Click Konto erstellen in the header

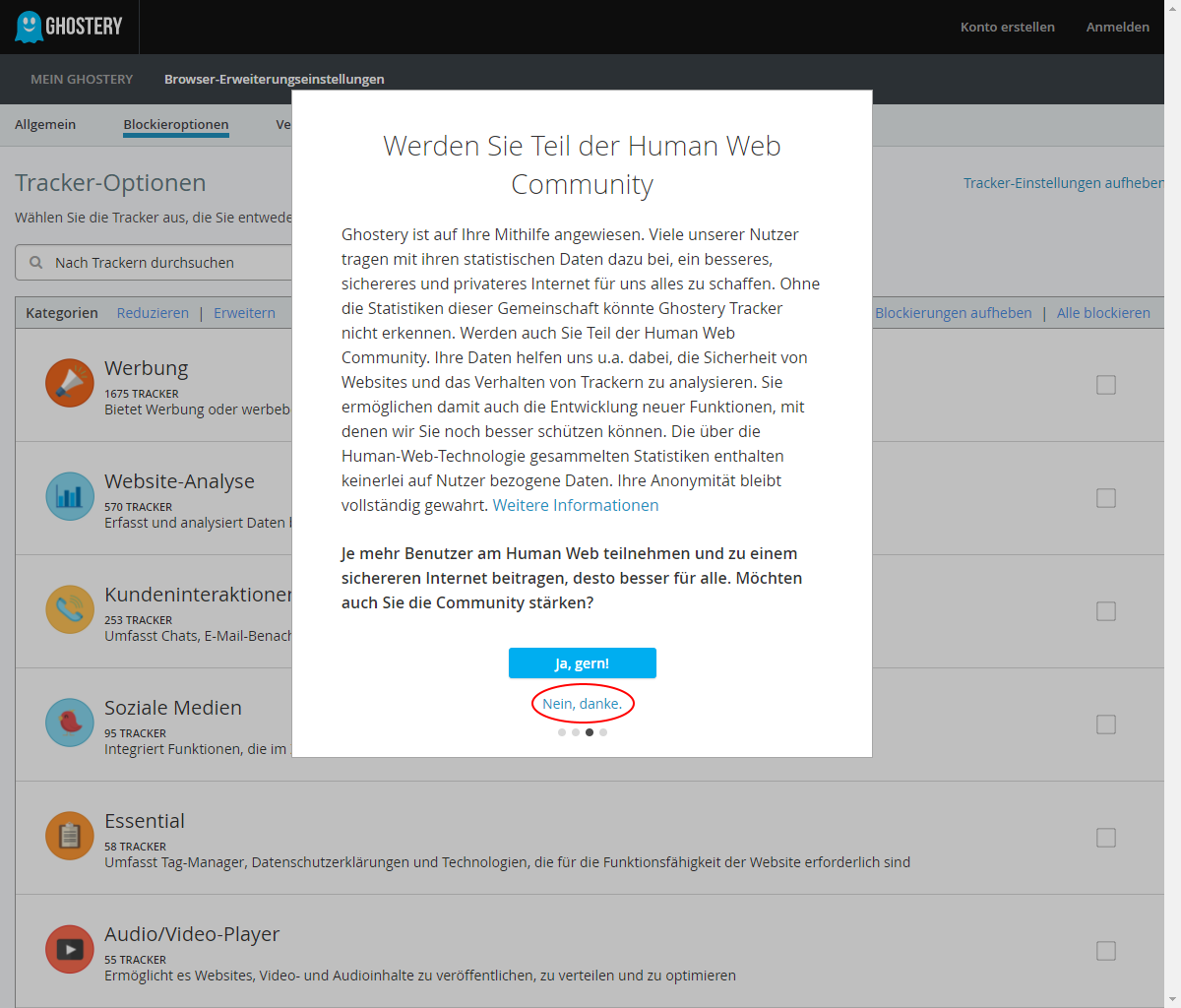pos(1008,27)
